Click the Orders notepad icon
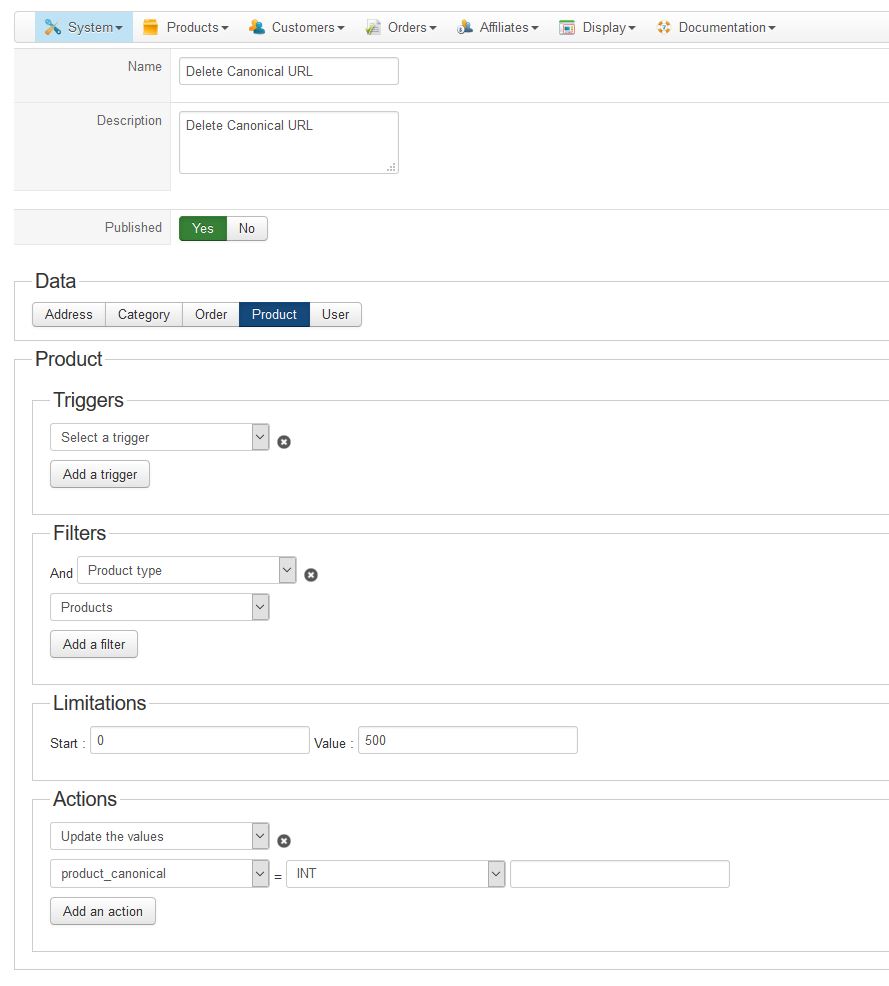The width and height of the screenshot is (889, 986). [373, 27]
